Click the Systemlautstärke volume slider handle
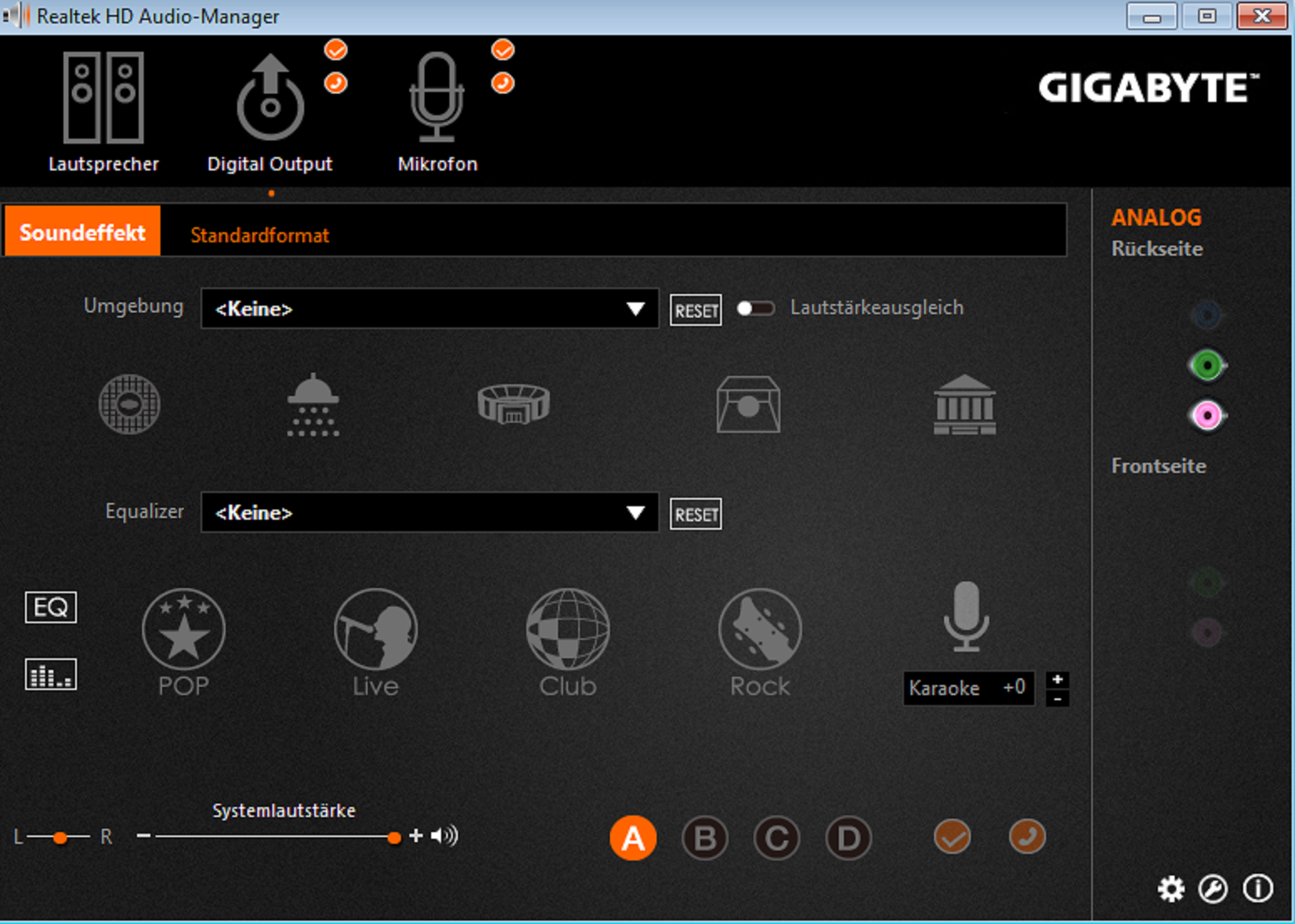1295x924 pixels. pyautogui.click(x=394, y=837)
